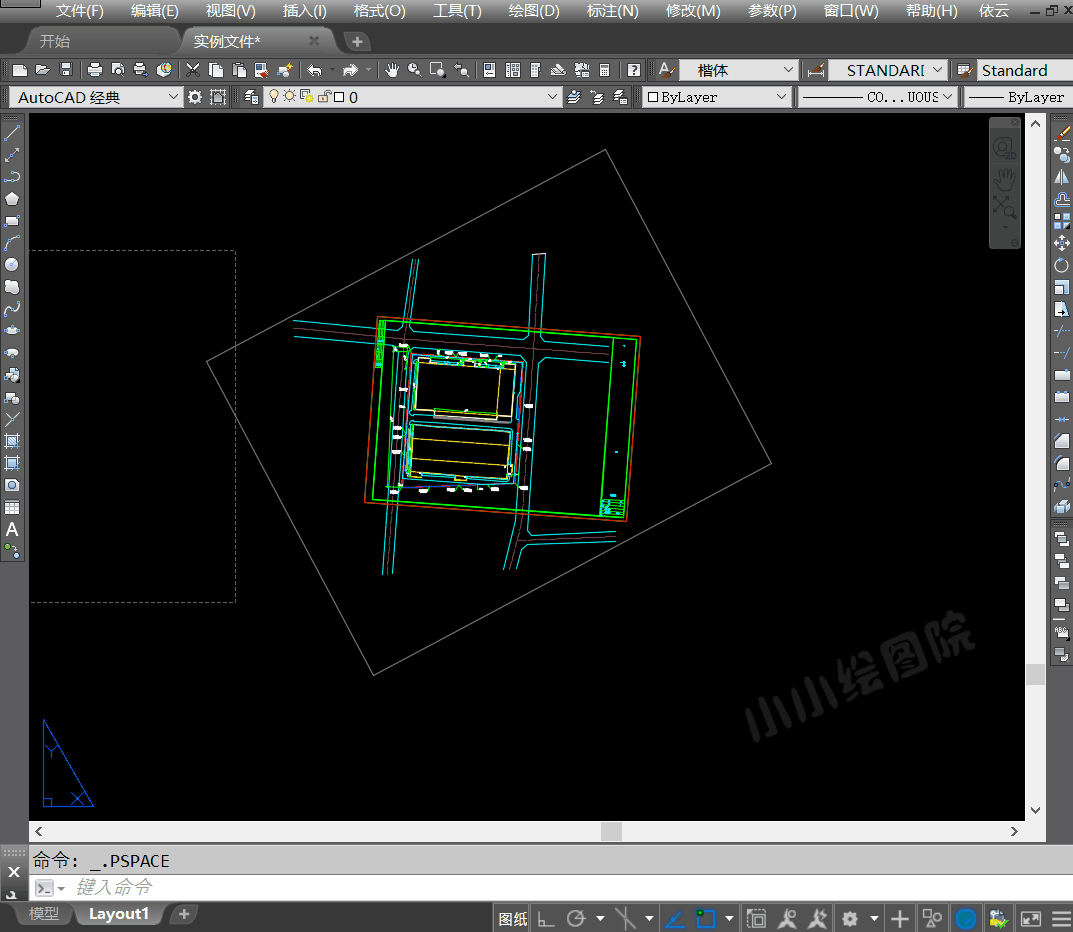The width and height of the screenshot is (1073, 932).
Task: Select the Table draw tool
Action: point(12,508)
